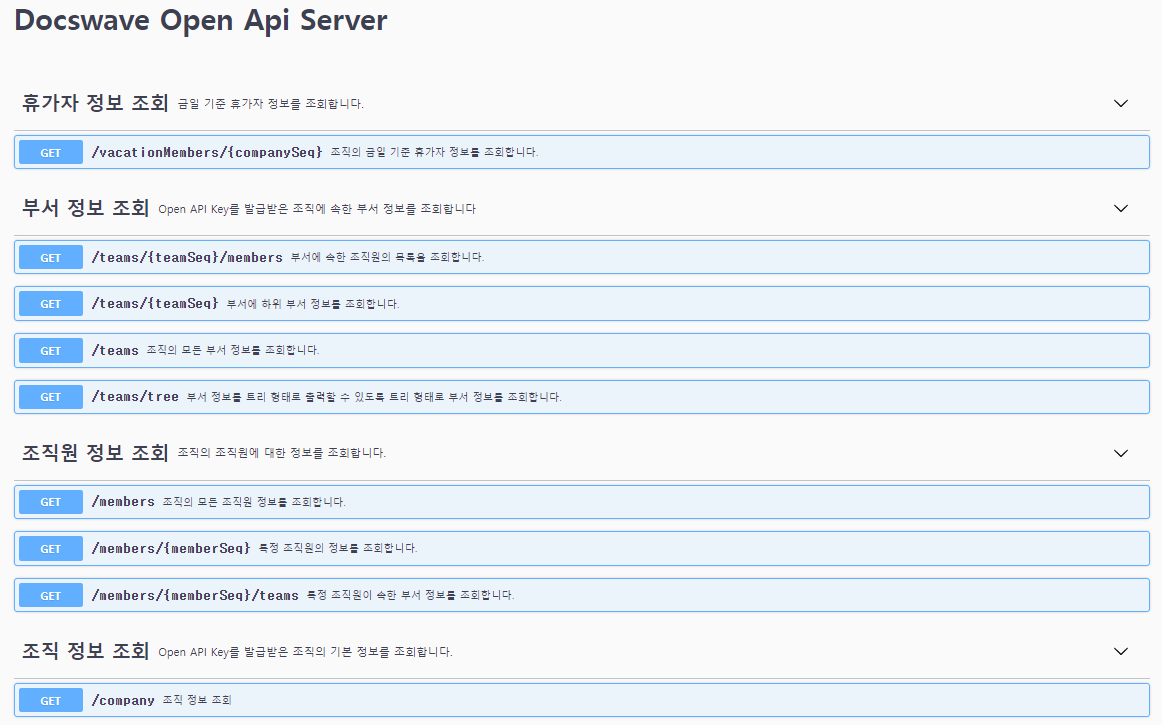Click the /teams/tree row description text
The height and width of the screenshot is (725, 1162).
coord(374,397)
